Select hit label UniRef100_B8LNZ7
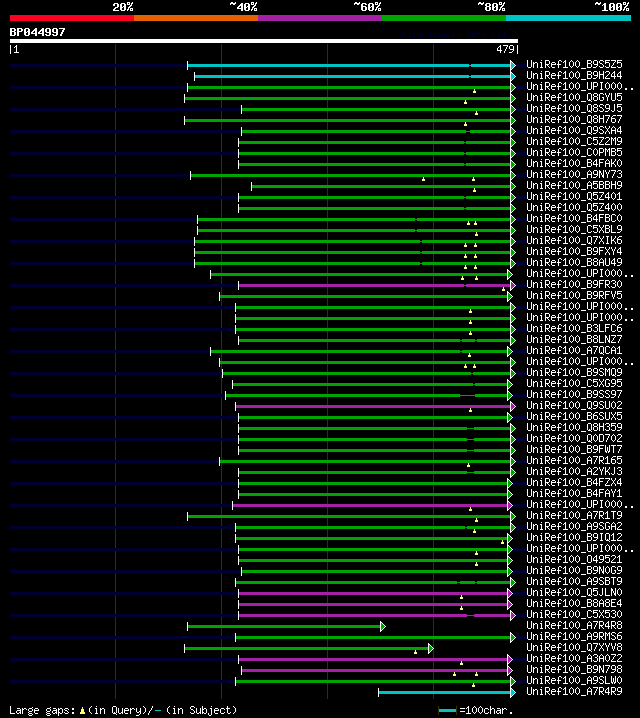 pos(574,339)
